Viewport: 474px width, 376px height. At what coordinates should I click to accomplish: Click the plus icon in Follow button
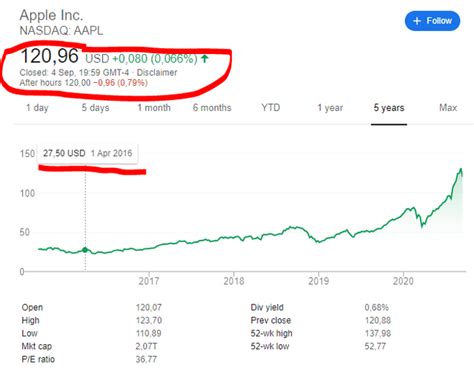[x=417, y=21]
